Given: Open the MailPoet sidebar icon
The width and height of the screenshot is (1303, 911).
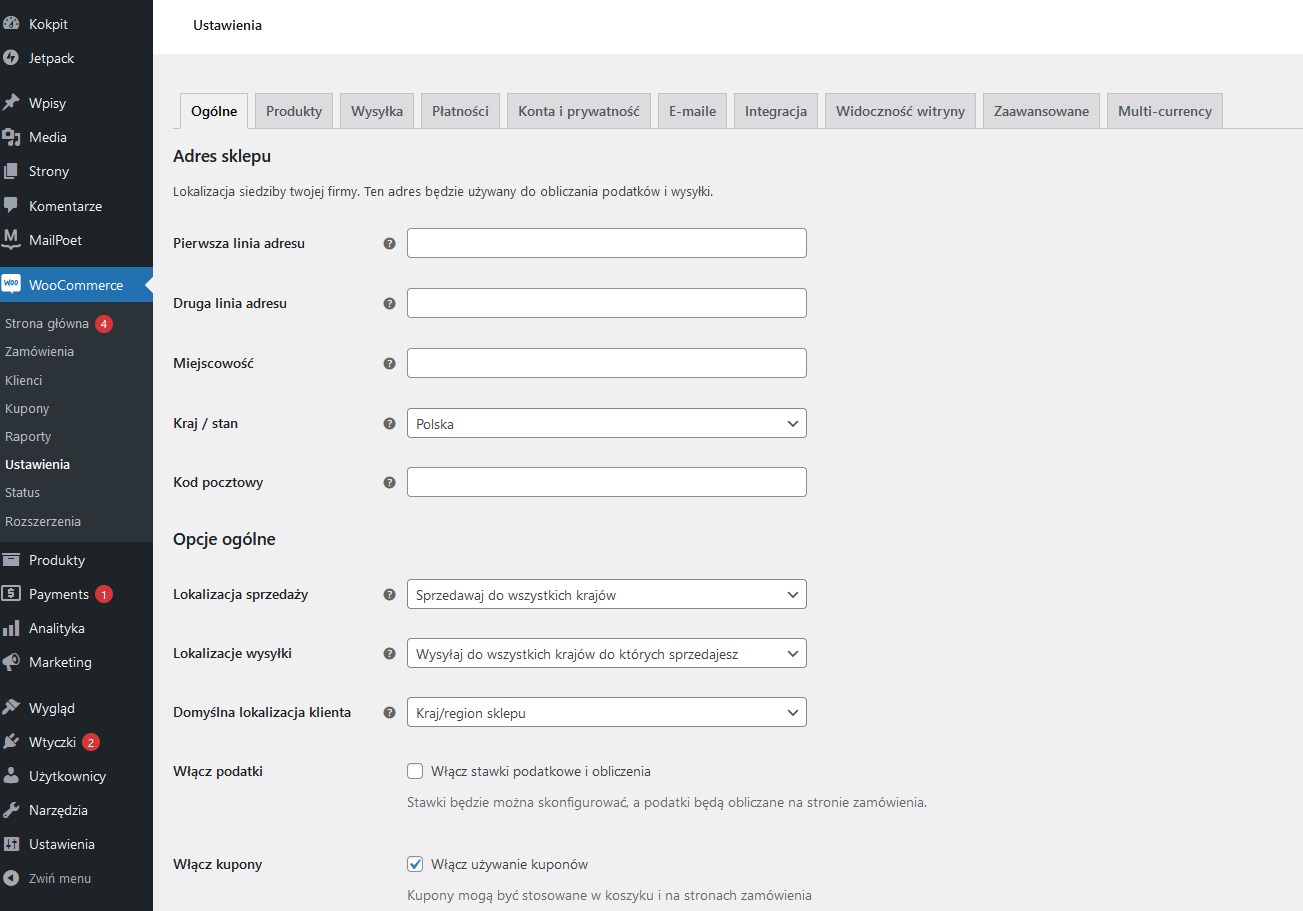Looking at the screenshot, I should 12,240.
